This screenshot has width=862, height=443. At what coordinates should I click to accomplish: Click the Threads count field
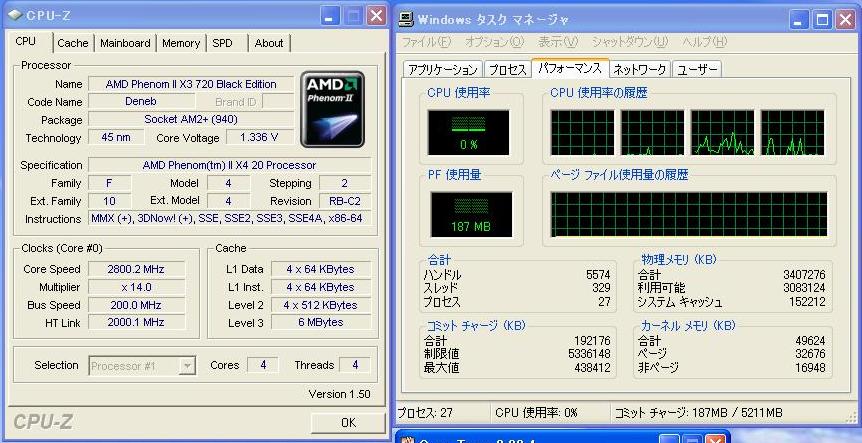point(355,365)
